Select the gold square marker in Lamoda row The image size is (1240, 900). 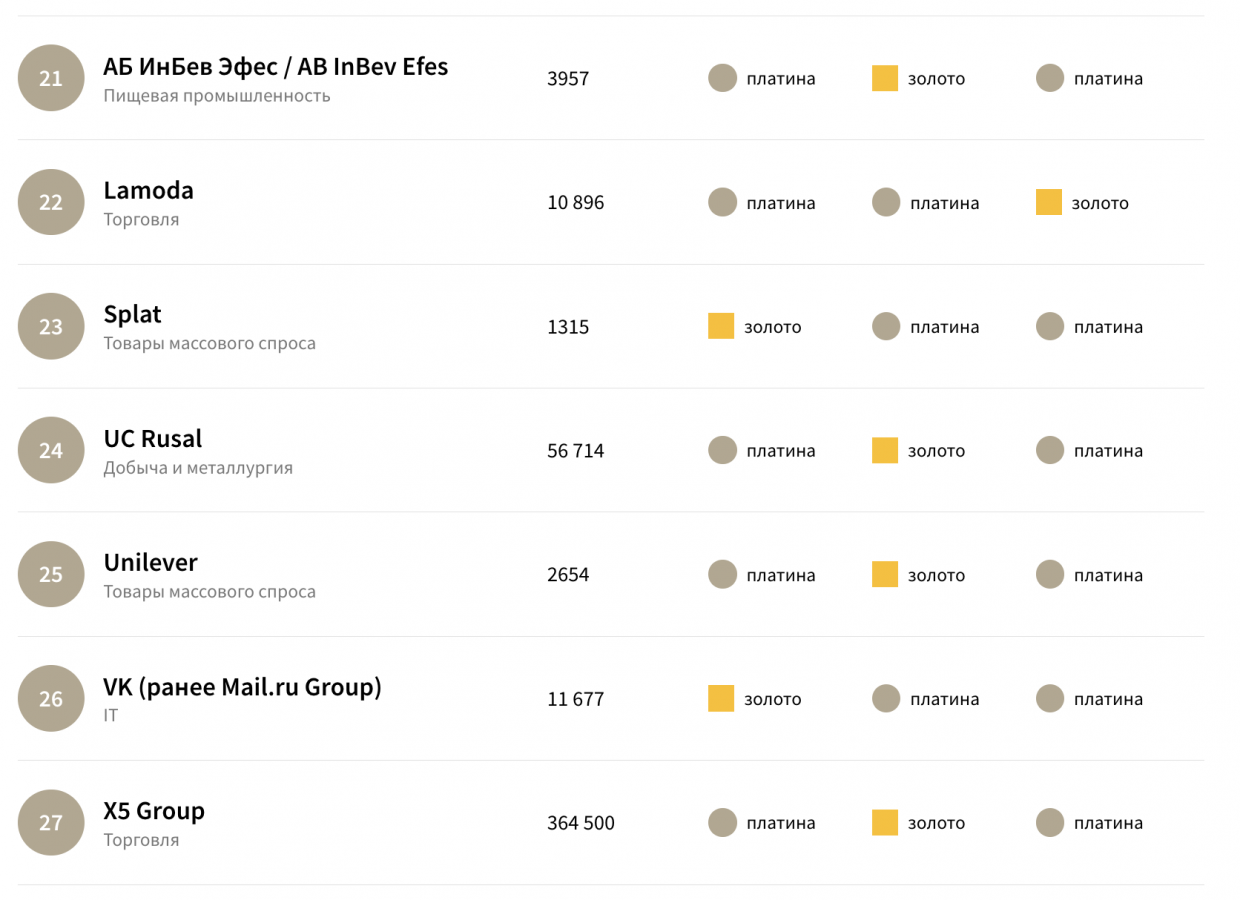coord(1049,202)
